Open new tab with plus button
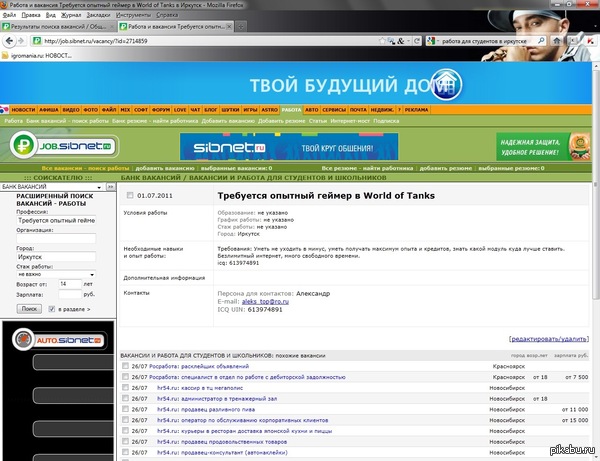Viewport: 600px width, 461px height. click(x=241, y=27)
